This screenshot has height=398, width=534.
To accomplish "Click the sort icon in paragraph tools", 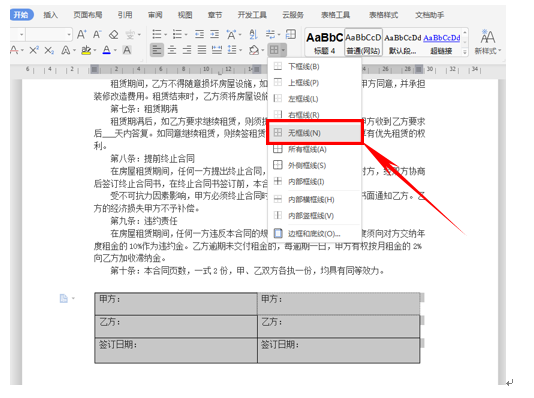I will 253,34.
